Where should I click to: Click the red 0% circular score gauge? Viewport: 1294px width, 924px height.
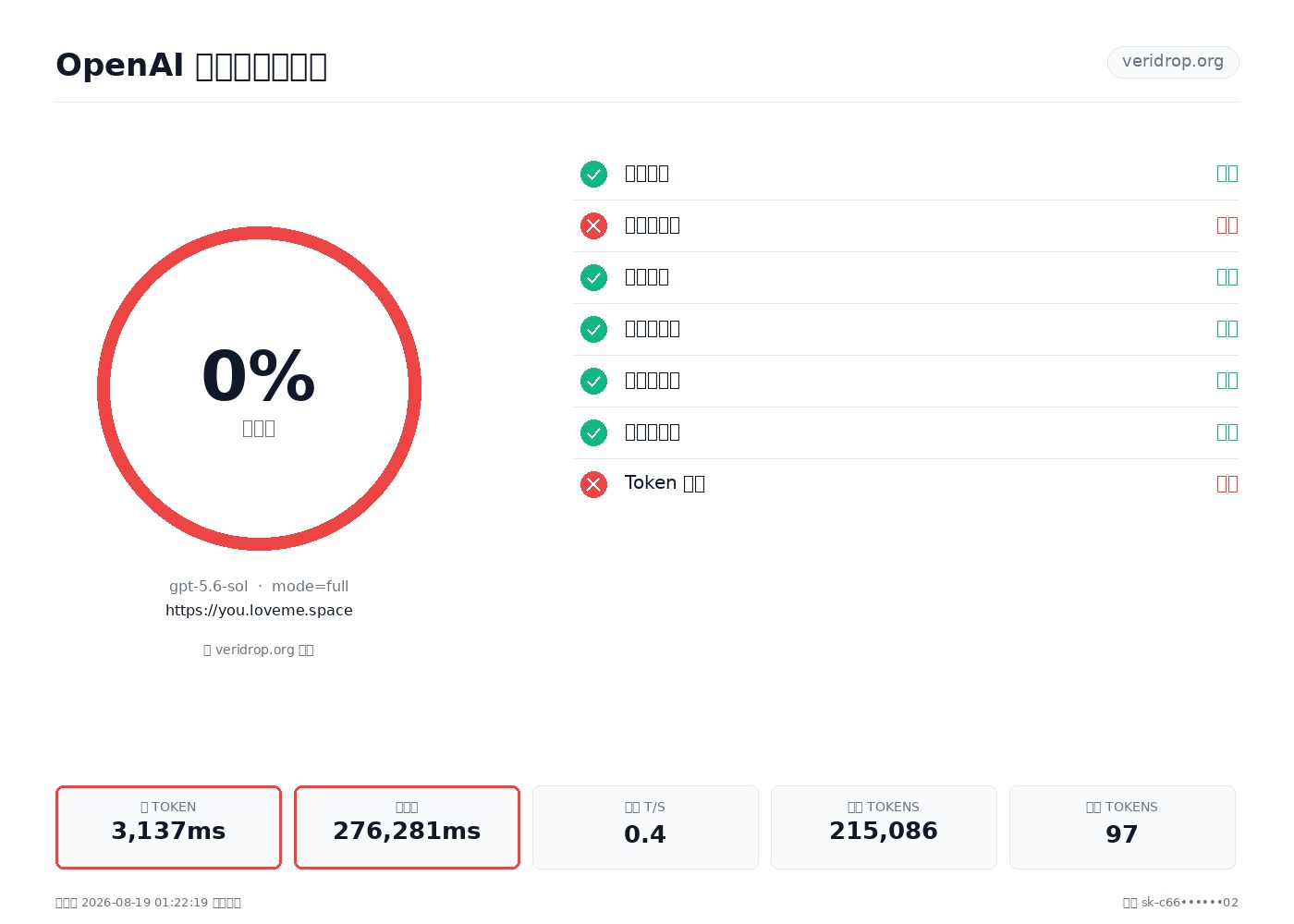(259, 388)
